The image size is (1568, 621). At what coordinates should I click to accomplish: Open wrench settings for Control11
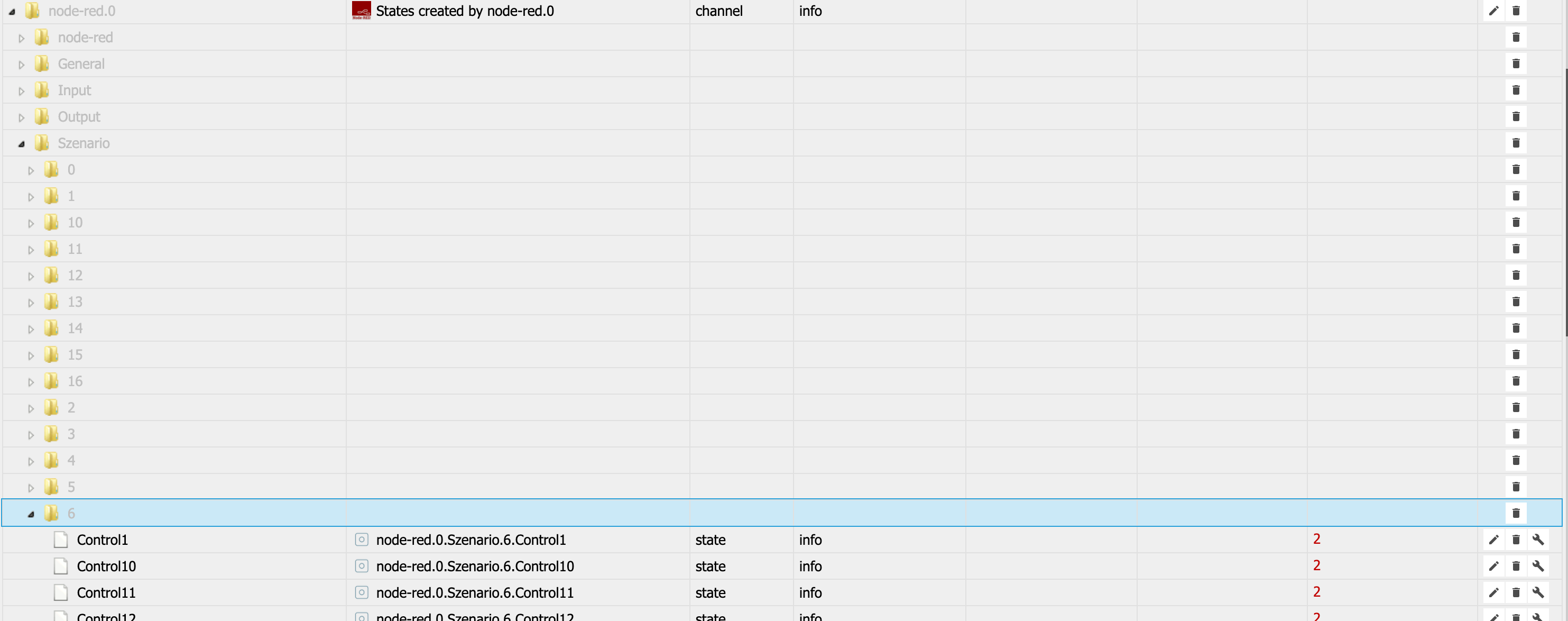click(x=1537, y=592)
